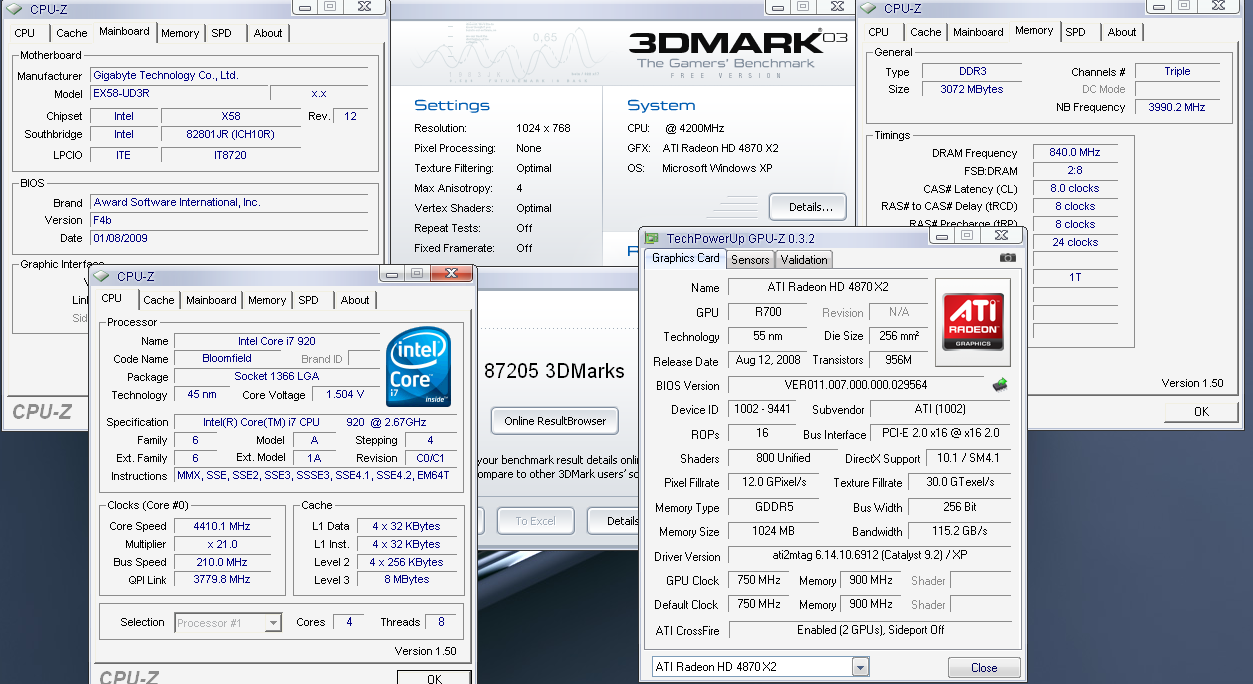Click the Manufacturer value Gigabyte Technology Co., Ltd.
This screenshot has width=1253, height=684.
tap(229, 75)
